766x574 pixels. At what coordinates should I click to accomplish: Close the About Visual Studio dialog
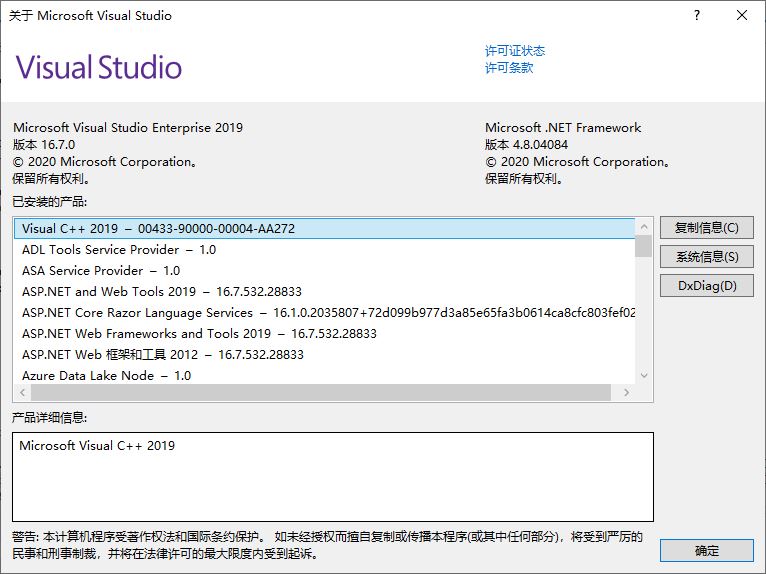[742, 15]
